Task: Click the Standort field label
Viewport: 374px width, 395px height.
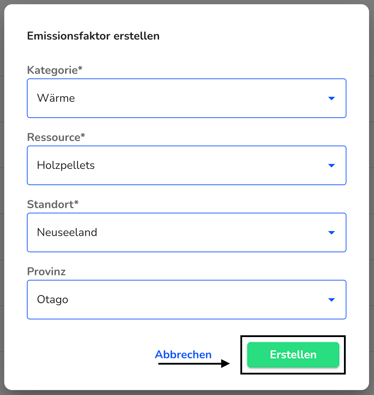Action: [50, 204]
